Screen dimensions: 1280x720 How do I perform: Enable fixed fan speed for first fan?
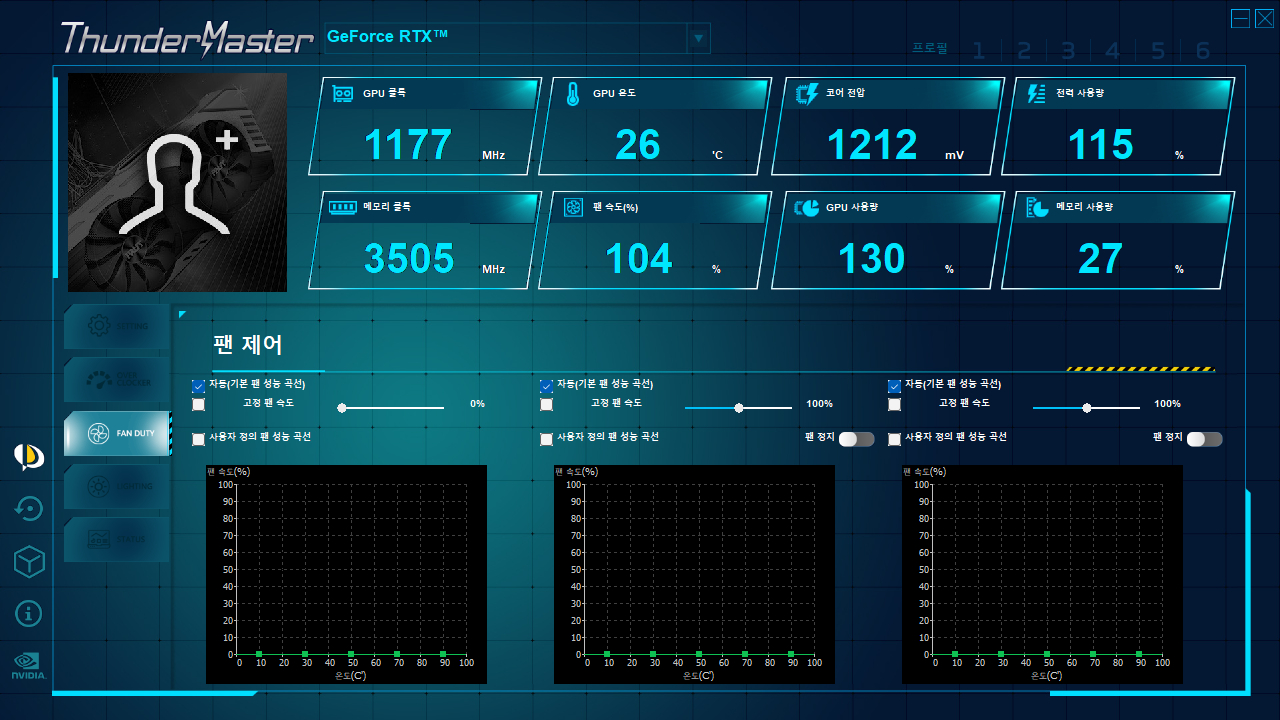click(x=198, y=405)
